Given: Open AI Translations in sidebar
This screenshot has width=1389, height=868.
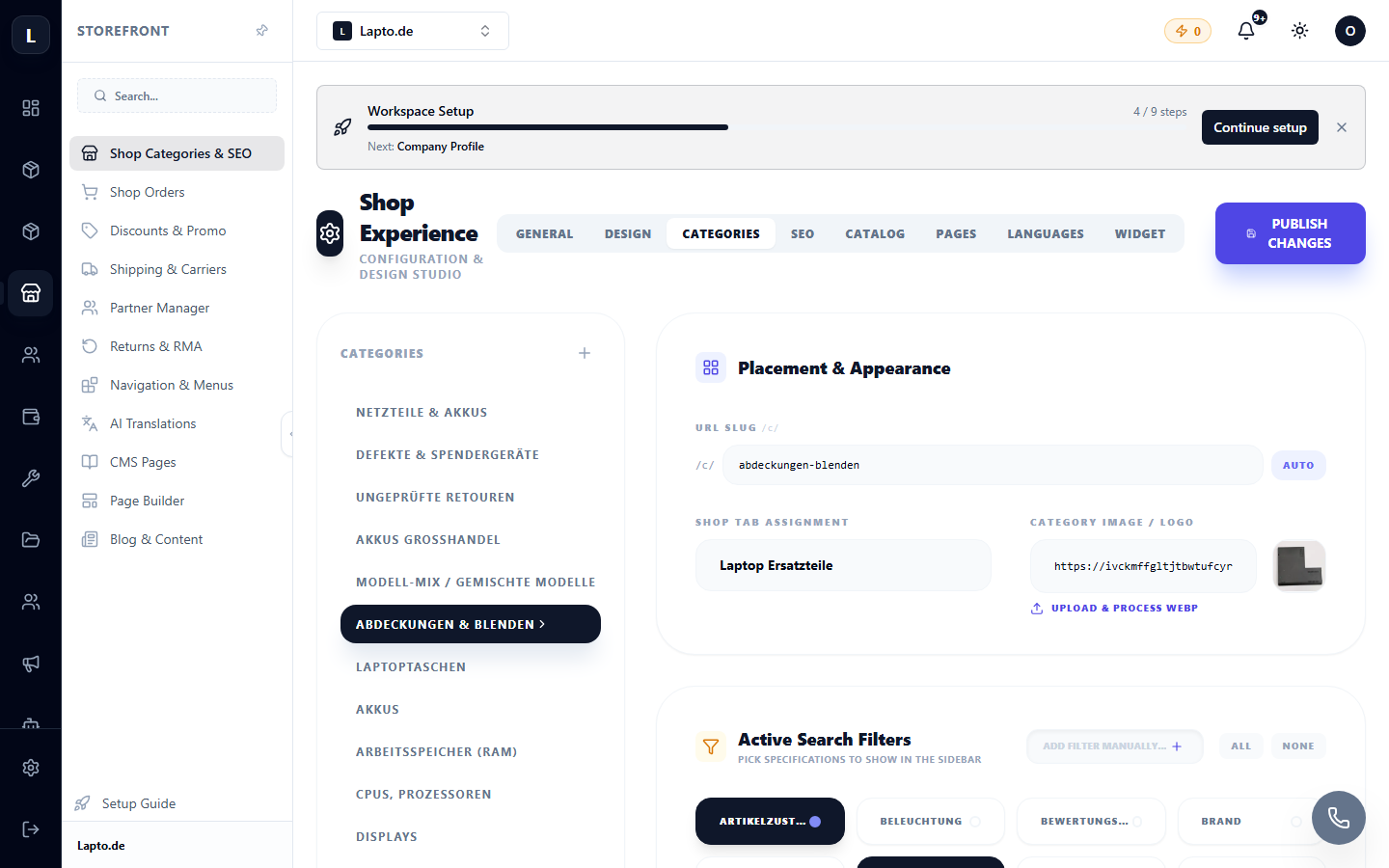Looking at the screenshot, I should coord(177,423).
